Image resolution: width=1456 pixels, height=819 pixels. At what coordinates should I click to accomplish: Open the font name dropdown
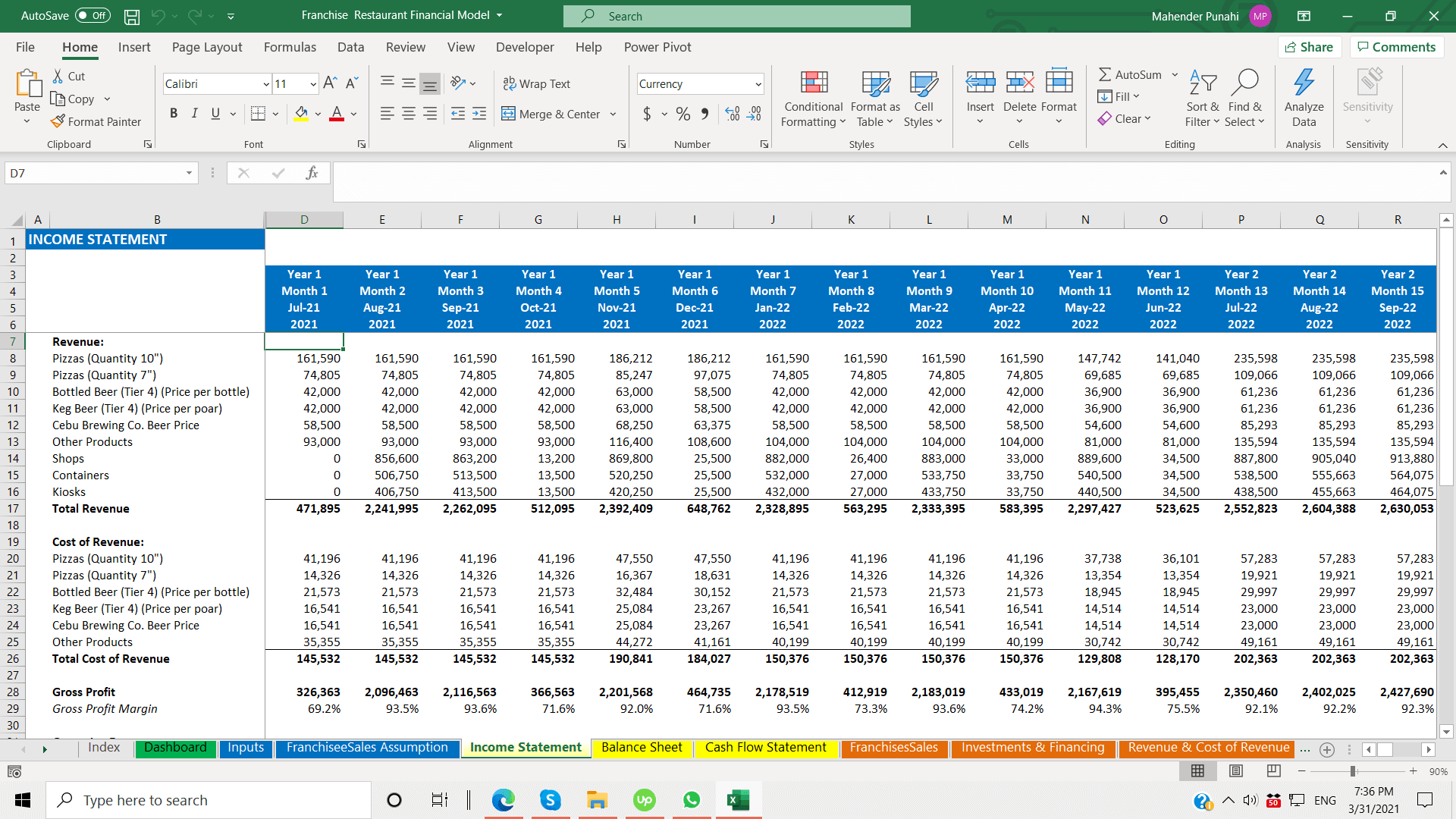coord(266,83)
